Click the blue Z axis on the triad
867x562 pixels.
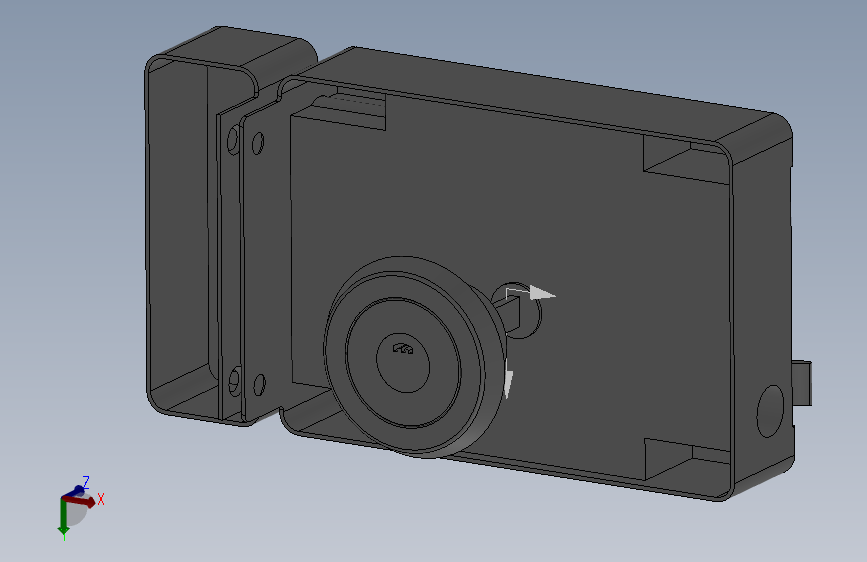pos(76,491)
